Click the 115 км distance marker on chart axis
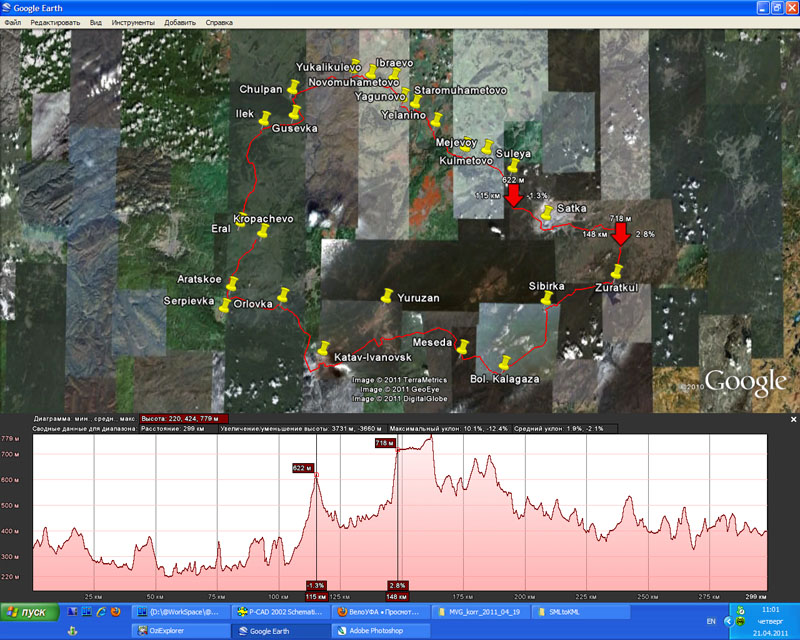This screenshot has height=640, width=800. click(316, 597)
